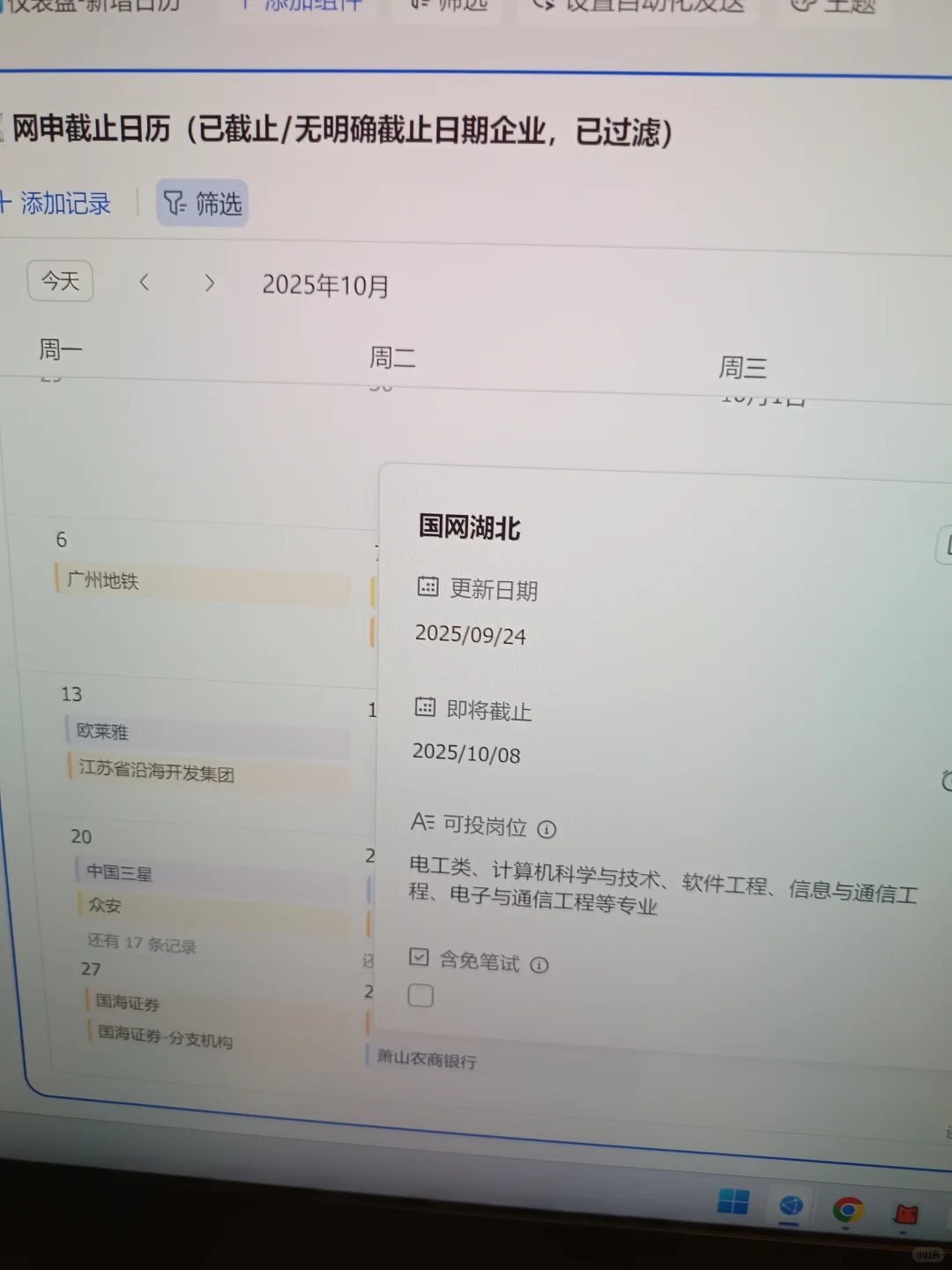The image size is (952, 1270).
Task: Click the 可投岗位 text field icon
Action: pos(422,822)
